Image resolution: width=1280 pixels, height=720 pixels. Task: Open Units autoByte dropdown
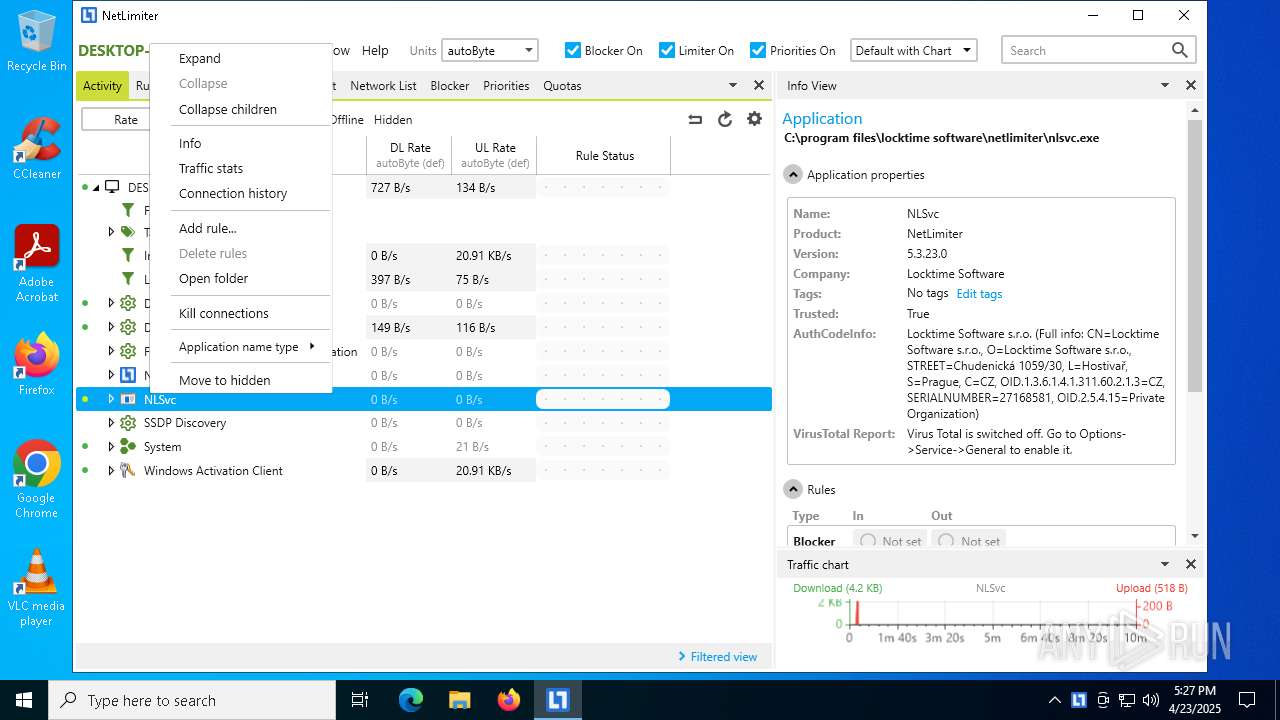490,50
